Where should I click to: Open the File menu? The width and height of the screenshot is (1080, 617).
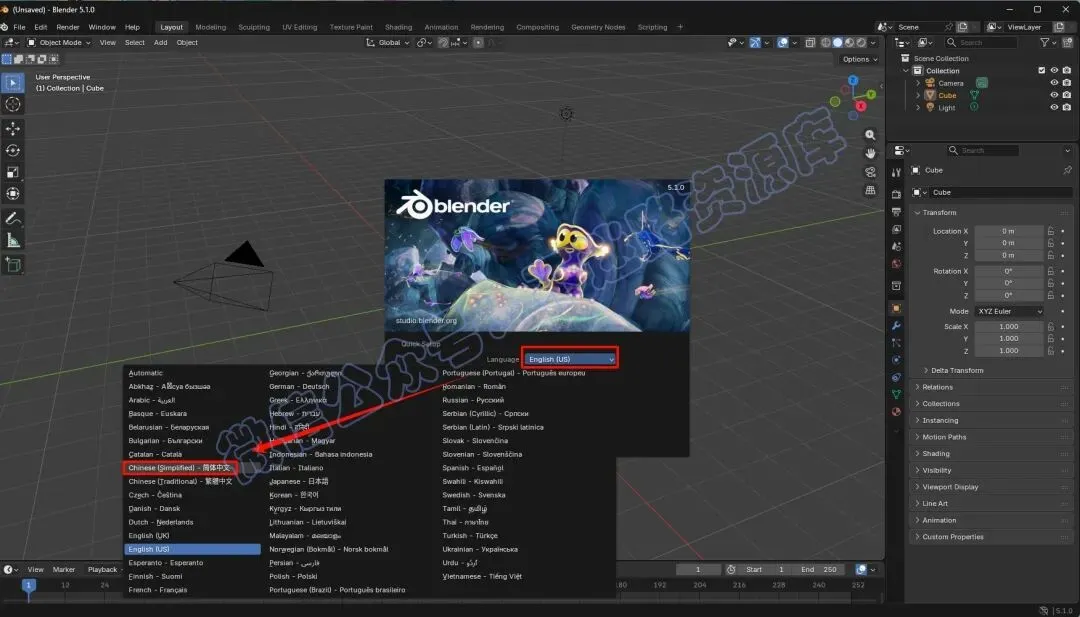pos(19,27)
